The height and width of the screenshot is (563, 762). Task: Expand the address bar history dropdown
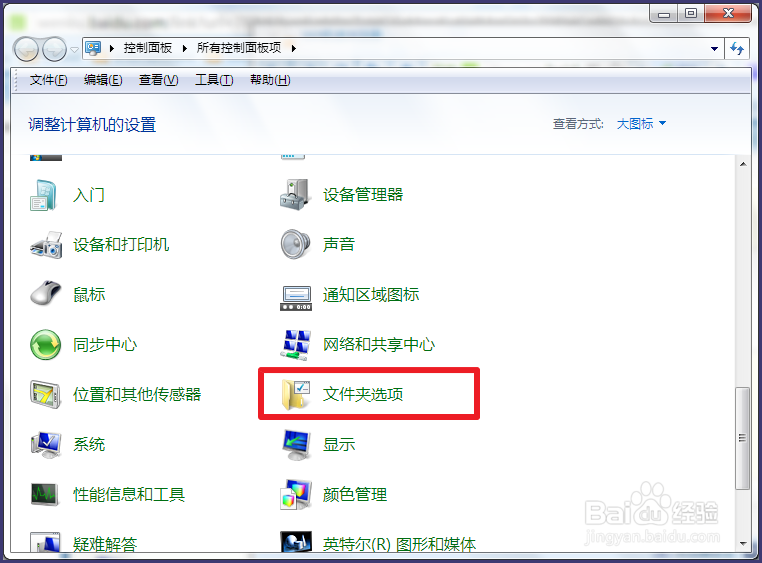pyautogui.click(x=714, y=49)
